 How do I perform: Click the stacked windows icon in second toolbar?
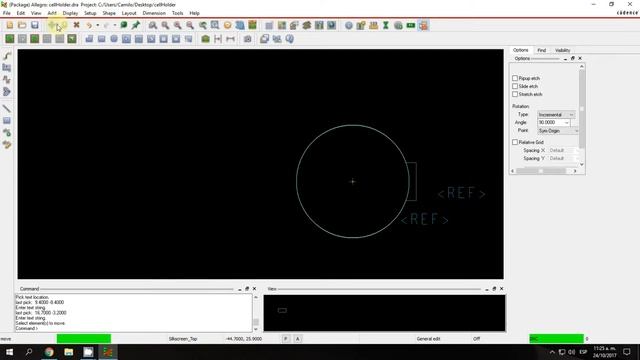point(264,39)
